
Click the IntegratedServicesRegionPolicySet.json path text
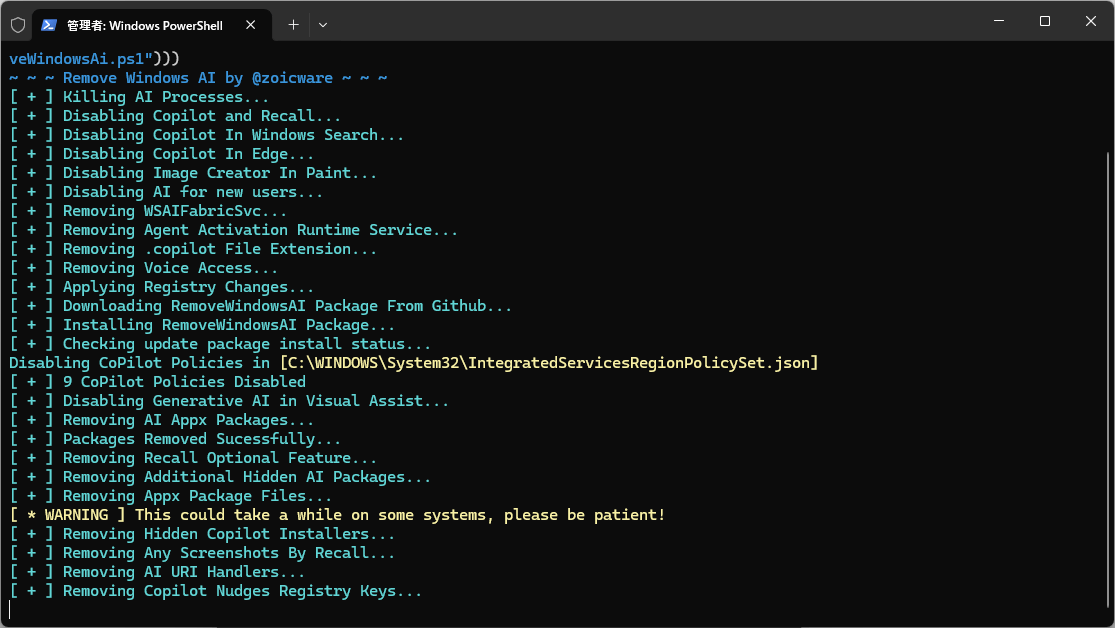point(548,363)
